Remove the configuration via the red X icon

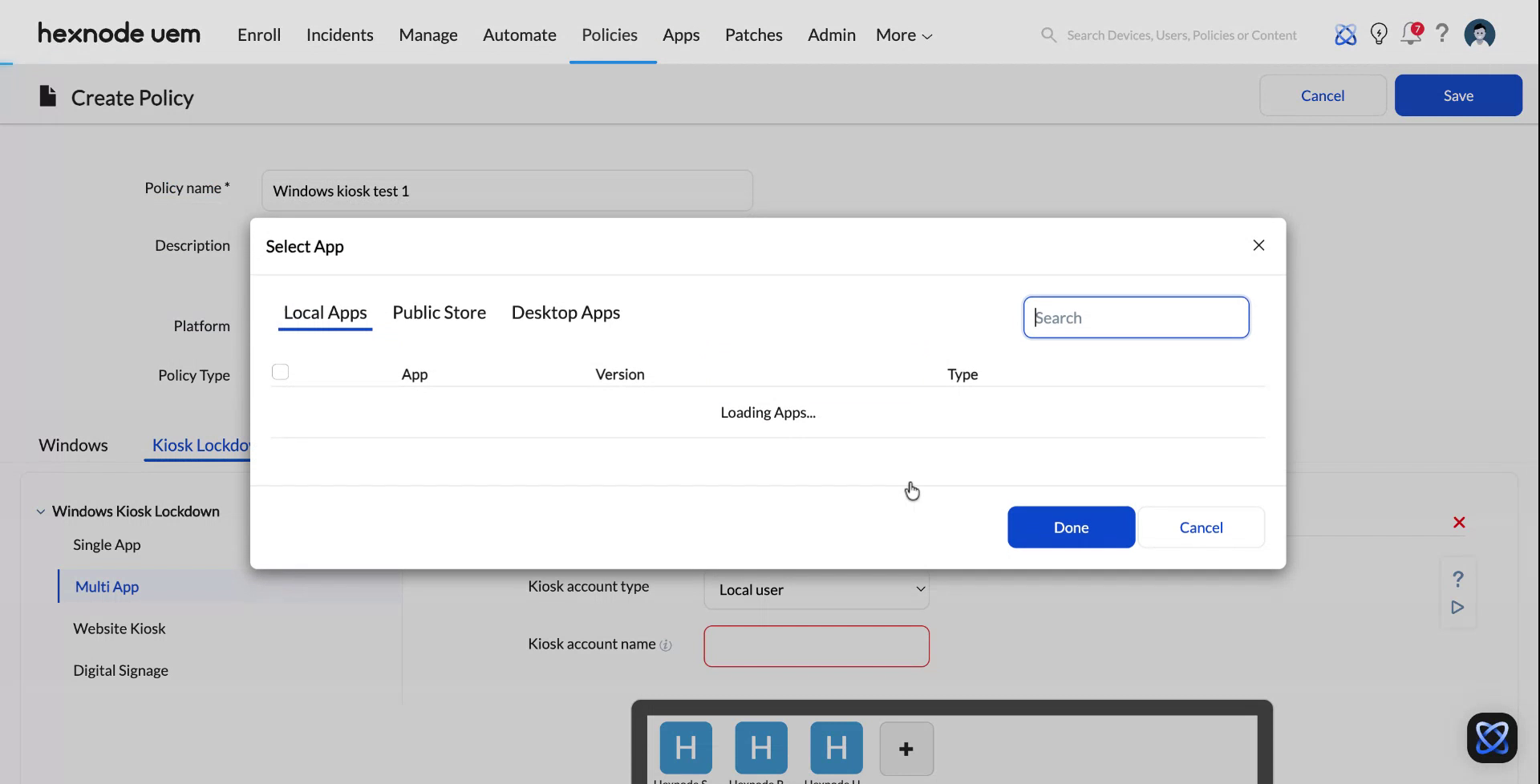click(1459, 522)
